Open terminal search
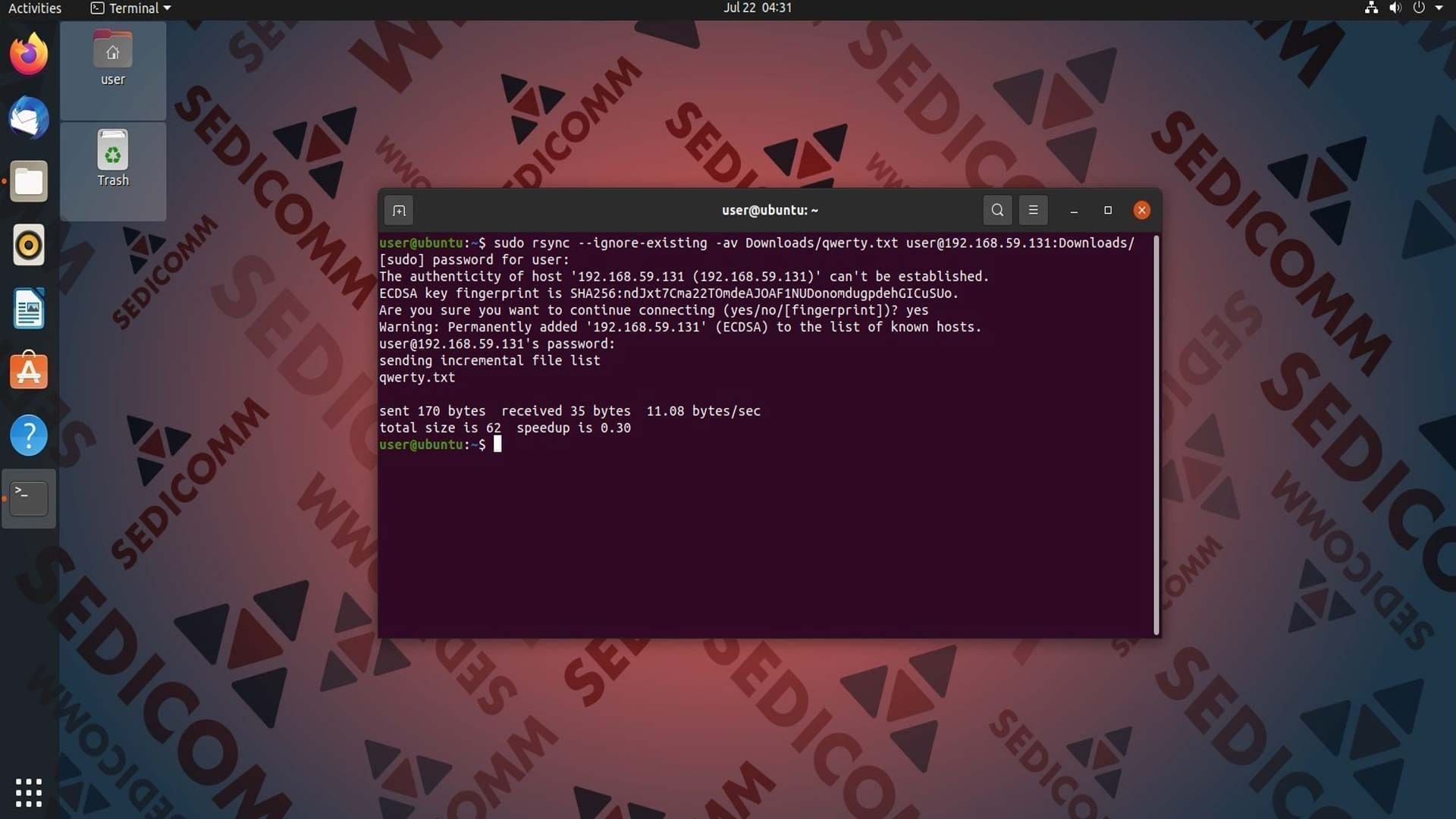The width and height of the screenshot is (1456, 819). coord(997,210)
